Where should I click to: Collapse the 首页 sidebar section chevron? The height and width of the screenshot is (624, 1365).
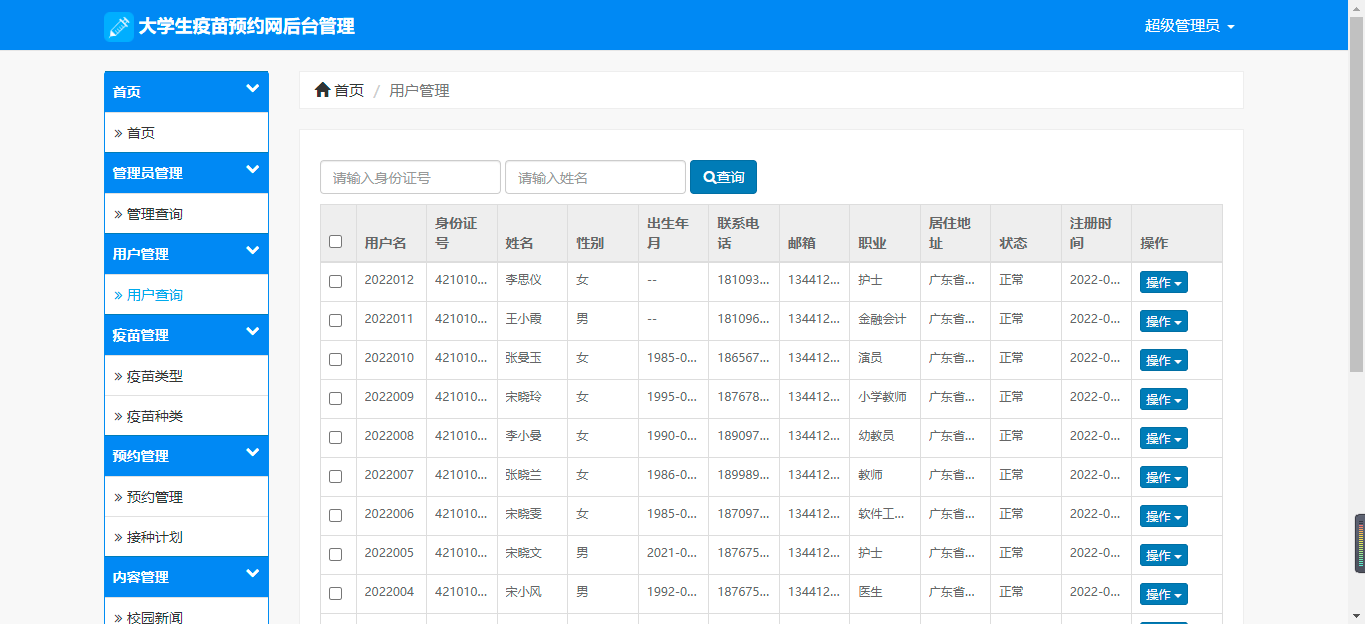pyautogui.click(x=252, y=89)
